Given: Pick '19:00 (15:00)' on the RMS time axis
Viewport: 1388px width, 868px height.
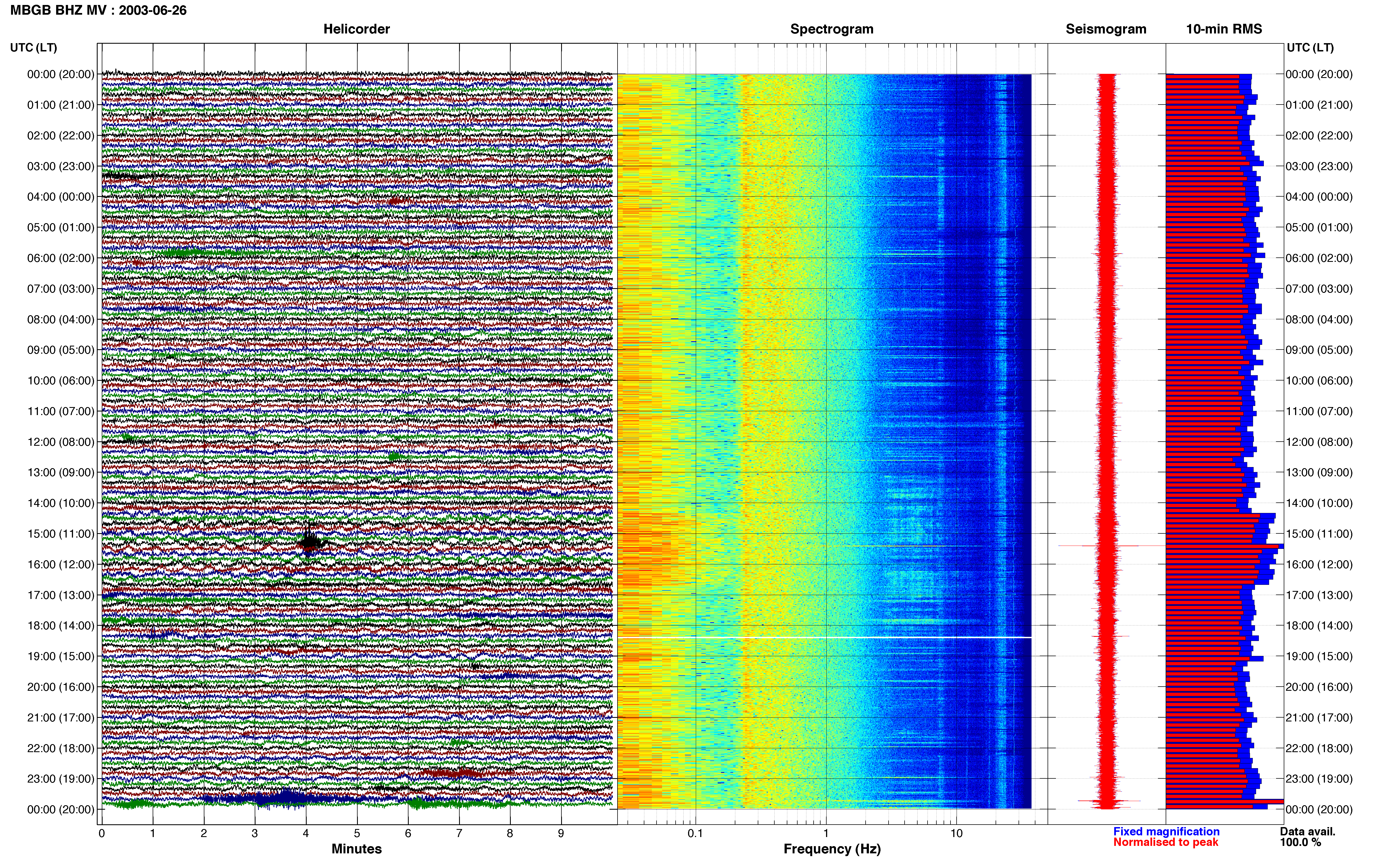Looking at the screenshot, I should 1319,656.
